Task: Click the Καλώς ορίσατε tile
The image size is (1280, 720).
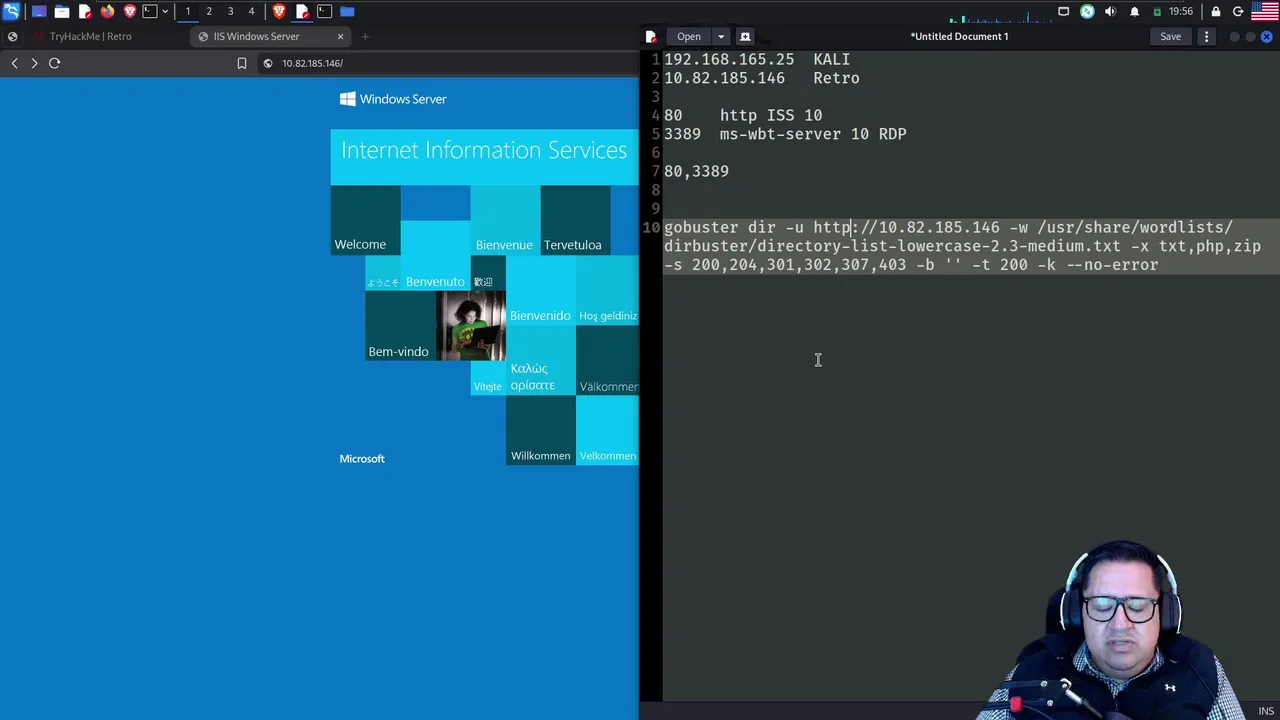Action: pos(540,360)
